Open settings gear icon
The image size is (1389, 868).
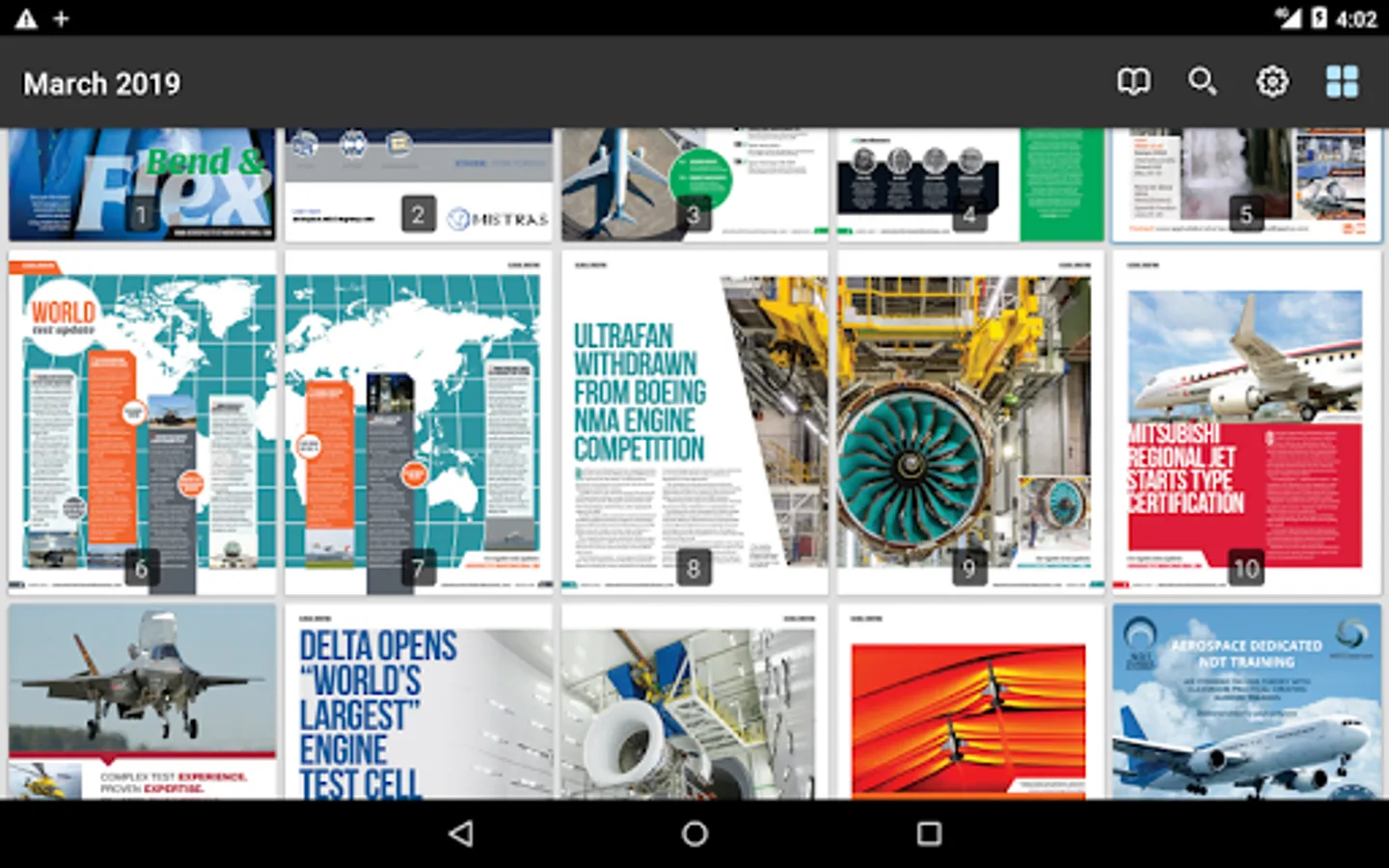tap(1272, 82)
